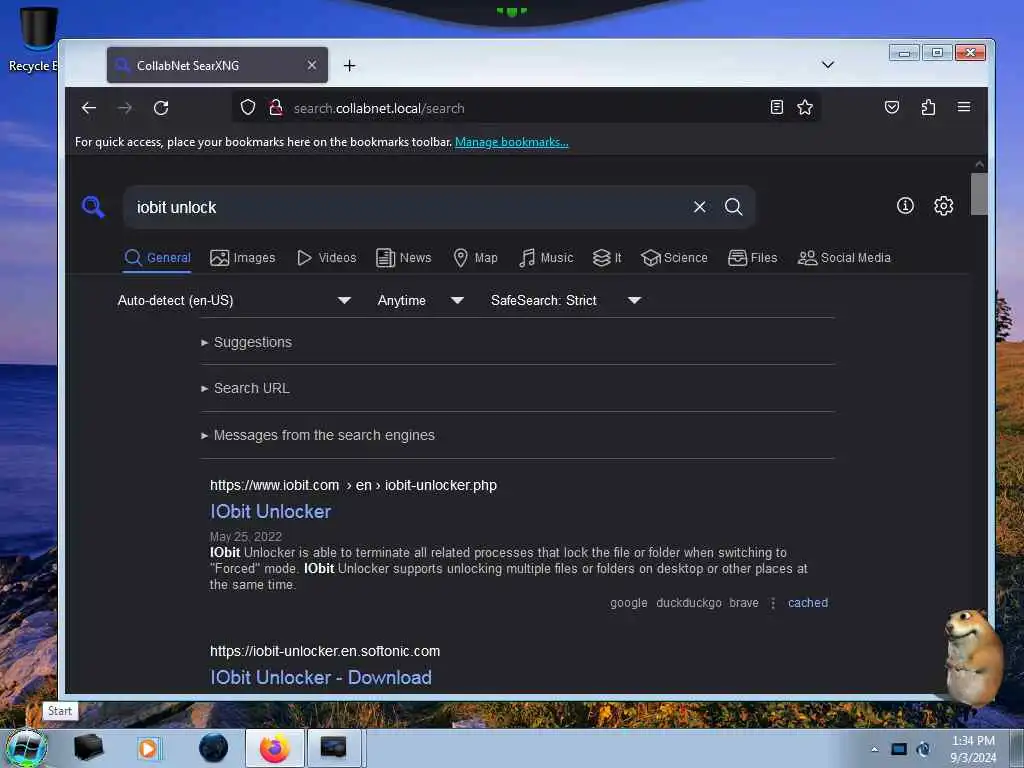Switch to the Images category tab
Screen dimensions: 1024x768
242,258
